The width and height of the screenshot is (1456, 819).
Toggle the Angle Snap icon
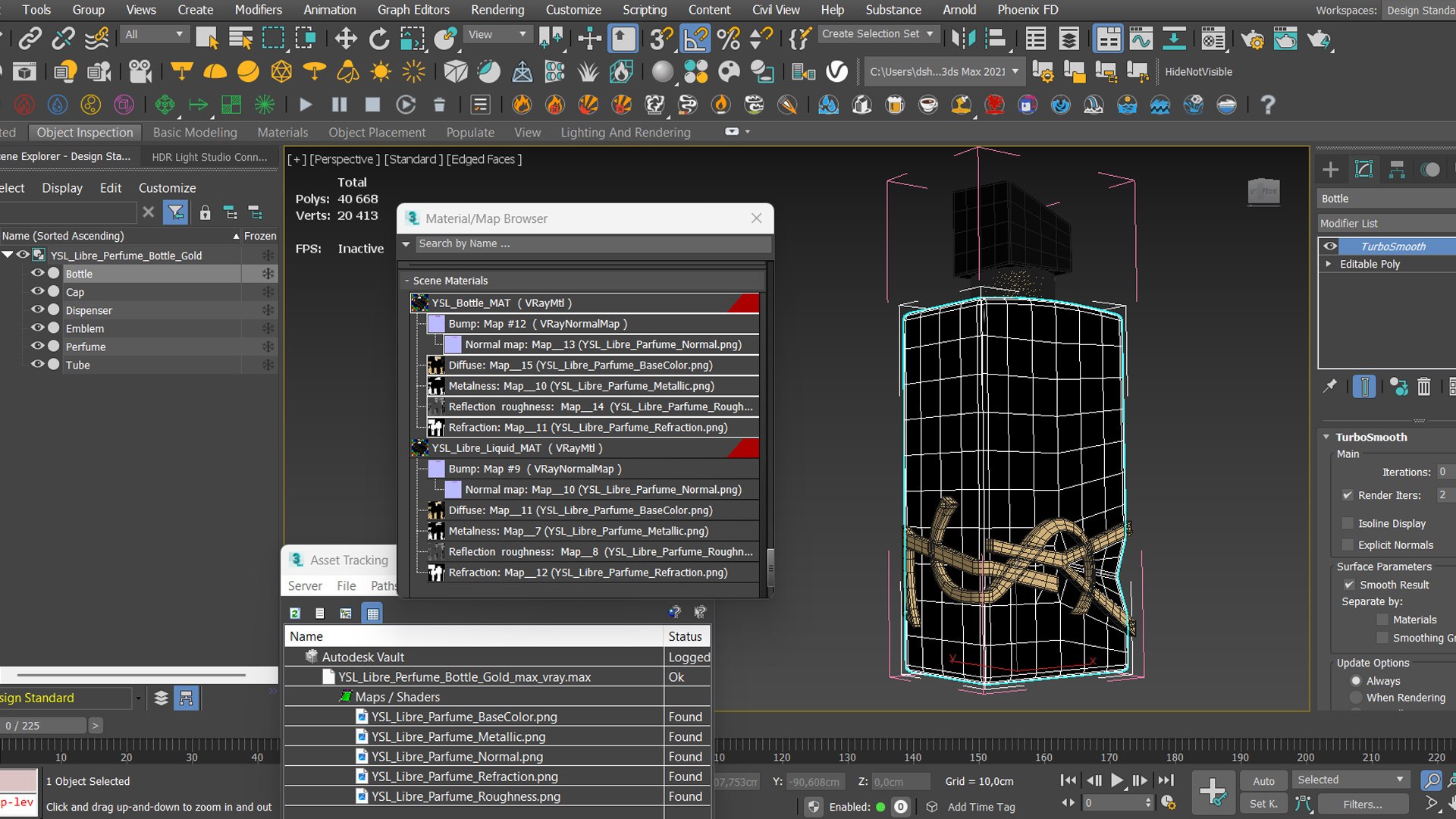(695, 39)
